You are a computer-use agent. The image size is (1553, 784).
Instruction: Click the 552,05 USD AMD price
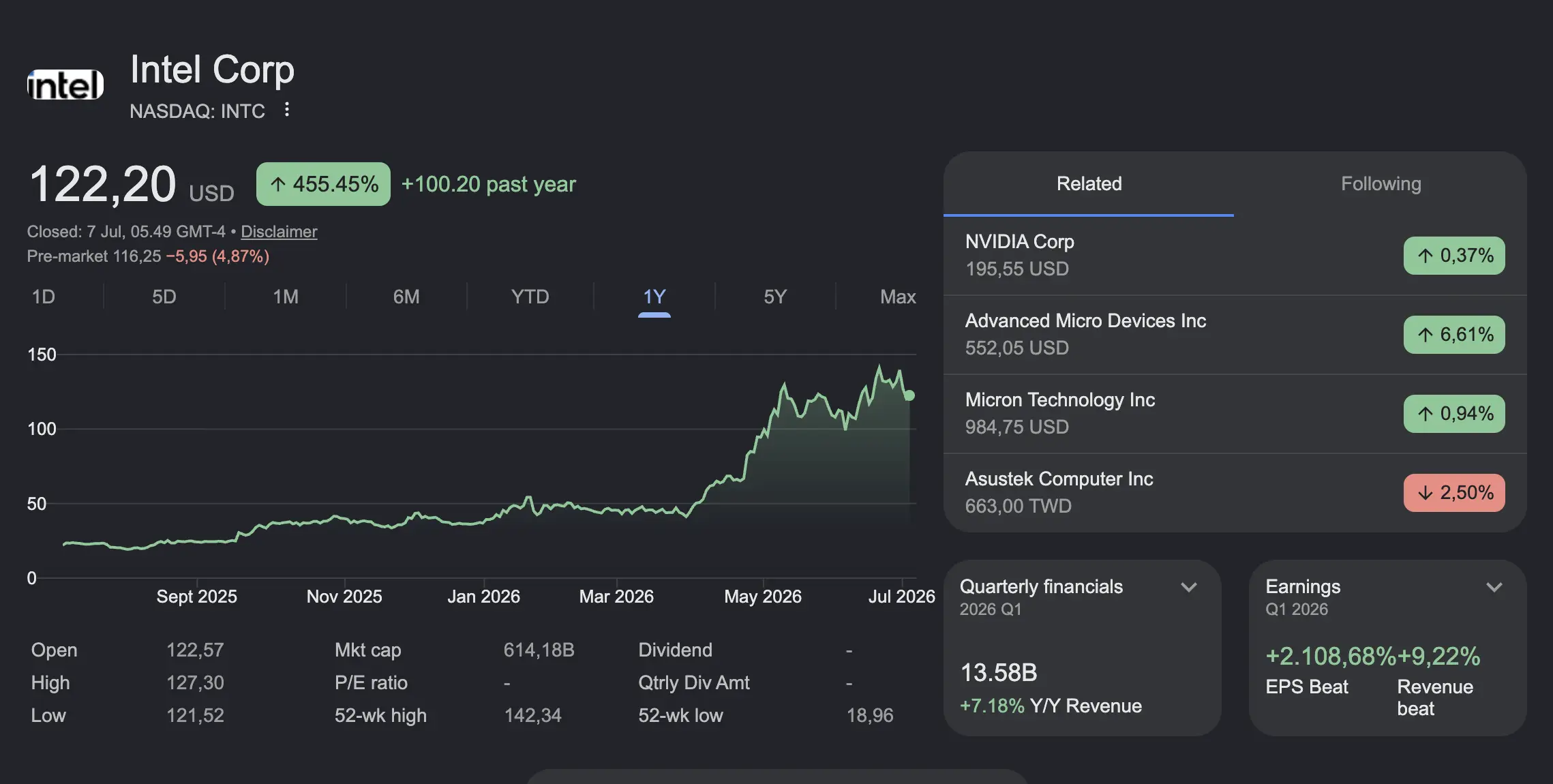point(1016,348)
